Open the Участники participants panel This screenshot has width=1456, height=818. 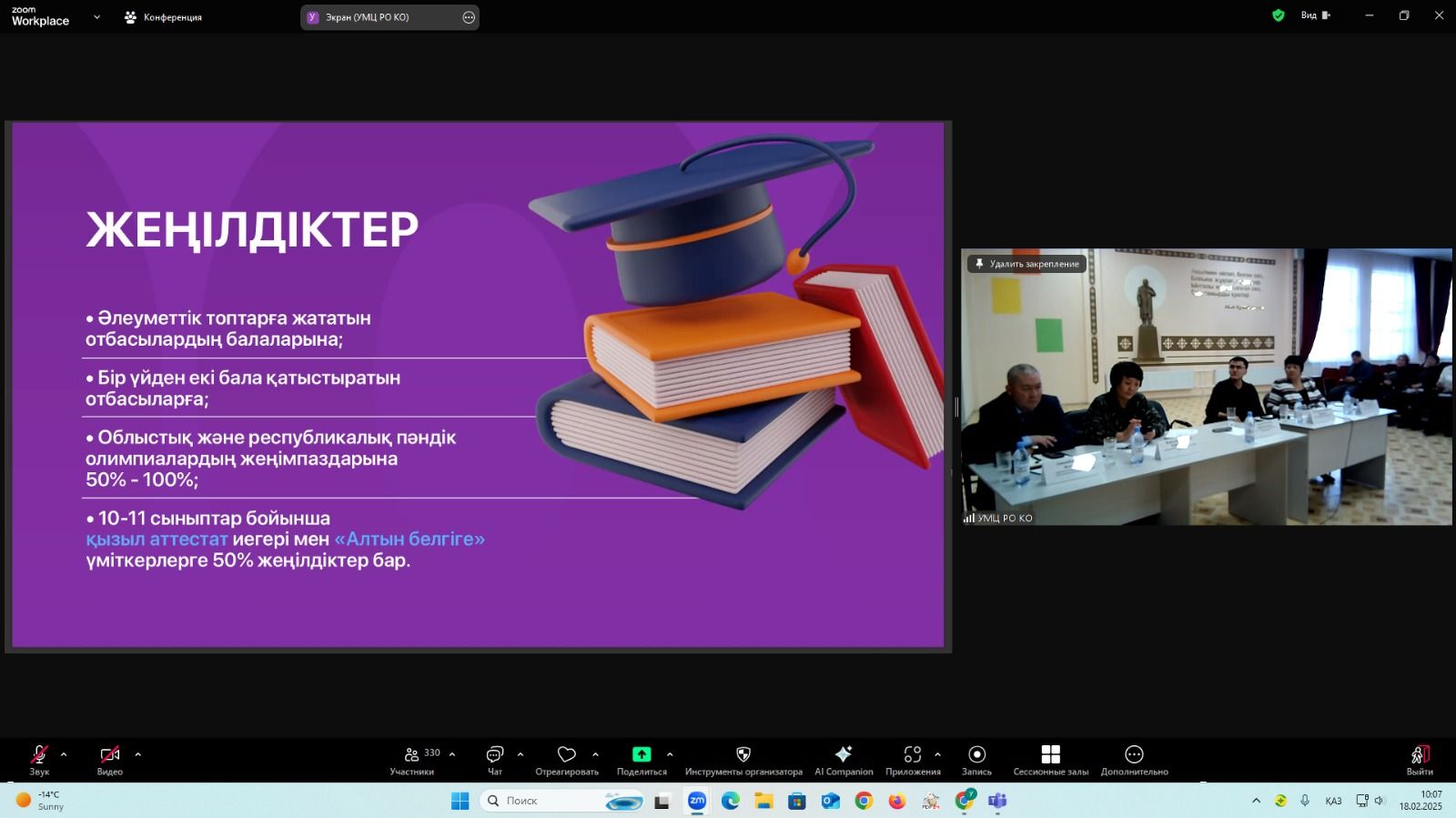(x=412, y=760)
